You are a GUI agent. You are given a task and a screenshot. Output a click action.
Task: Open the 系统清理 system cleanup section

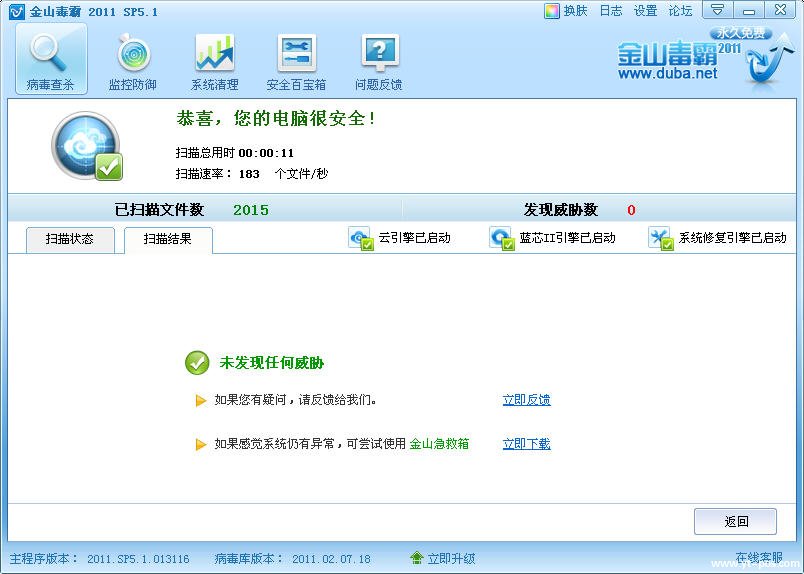pyautogui.click(x=214, y=61)
